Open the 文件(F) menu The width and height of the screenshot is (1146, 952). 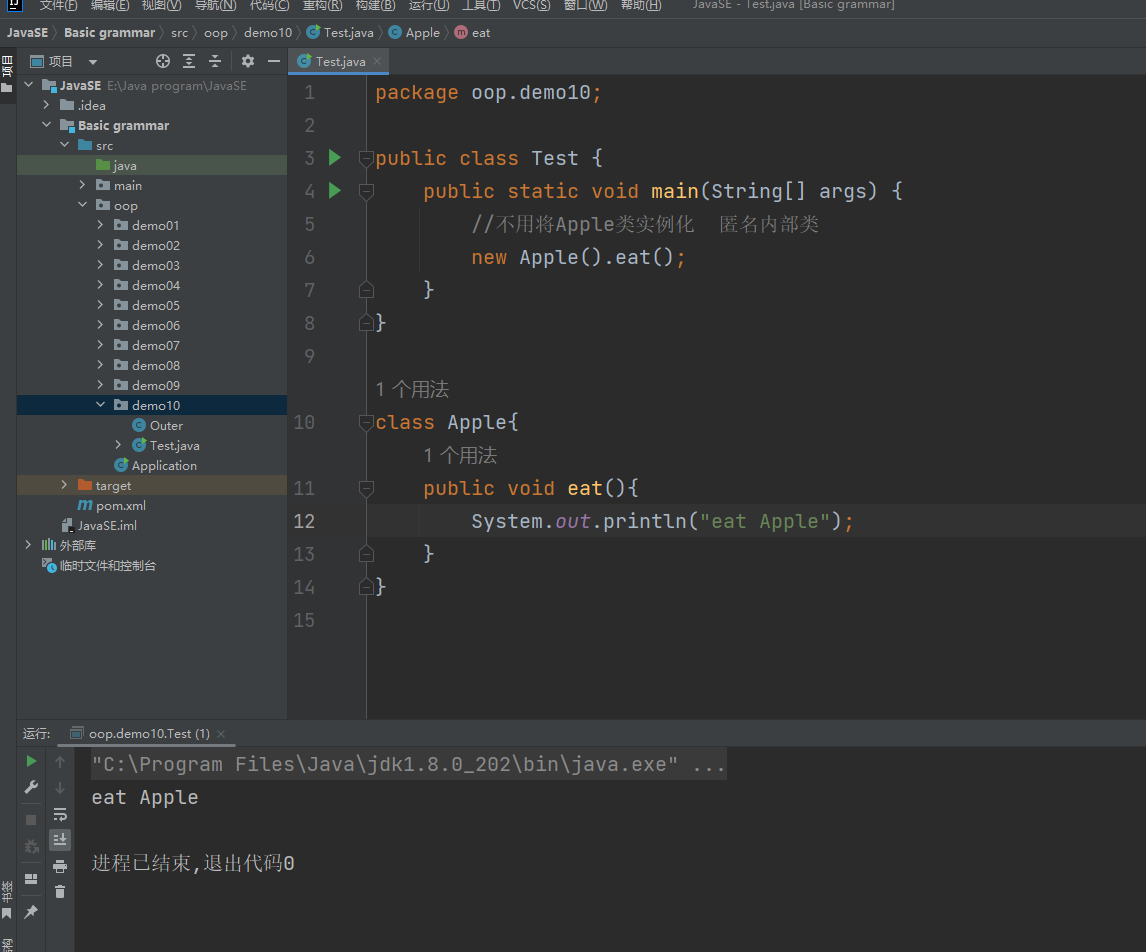[58, 5]
